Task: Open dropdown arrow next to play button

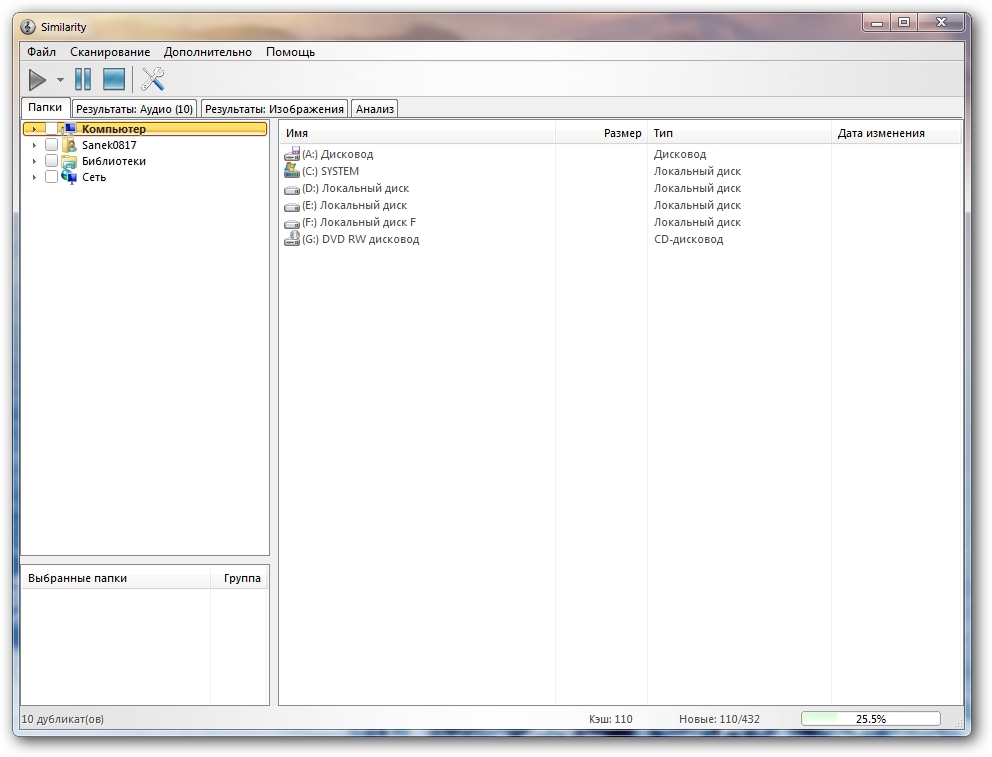Action: (60, 80)
